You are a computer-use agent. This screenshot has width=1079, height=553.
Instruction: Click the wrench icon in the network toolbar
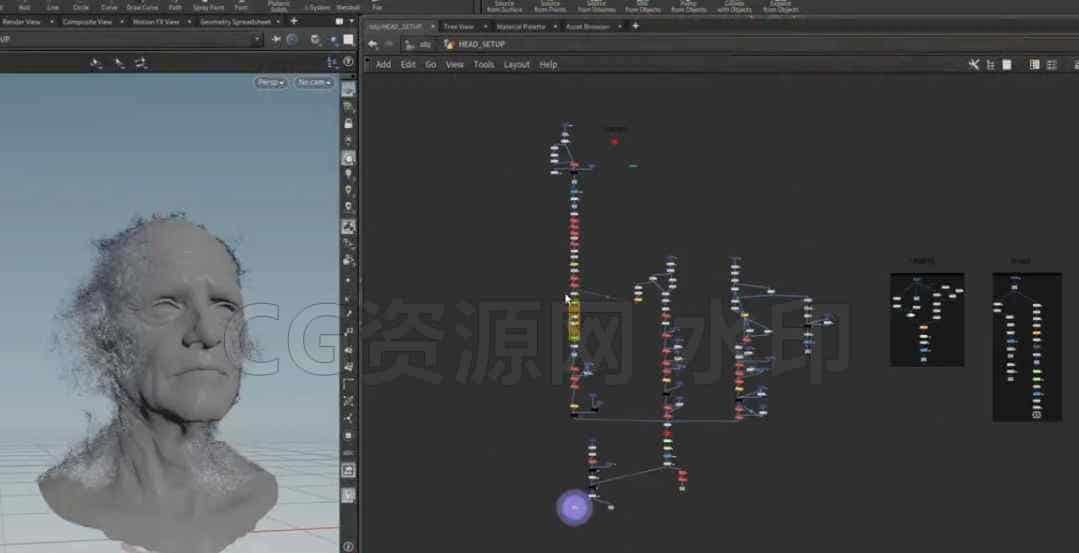(x=974, y=65)
